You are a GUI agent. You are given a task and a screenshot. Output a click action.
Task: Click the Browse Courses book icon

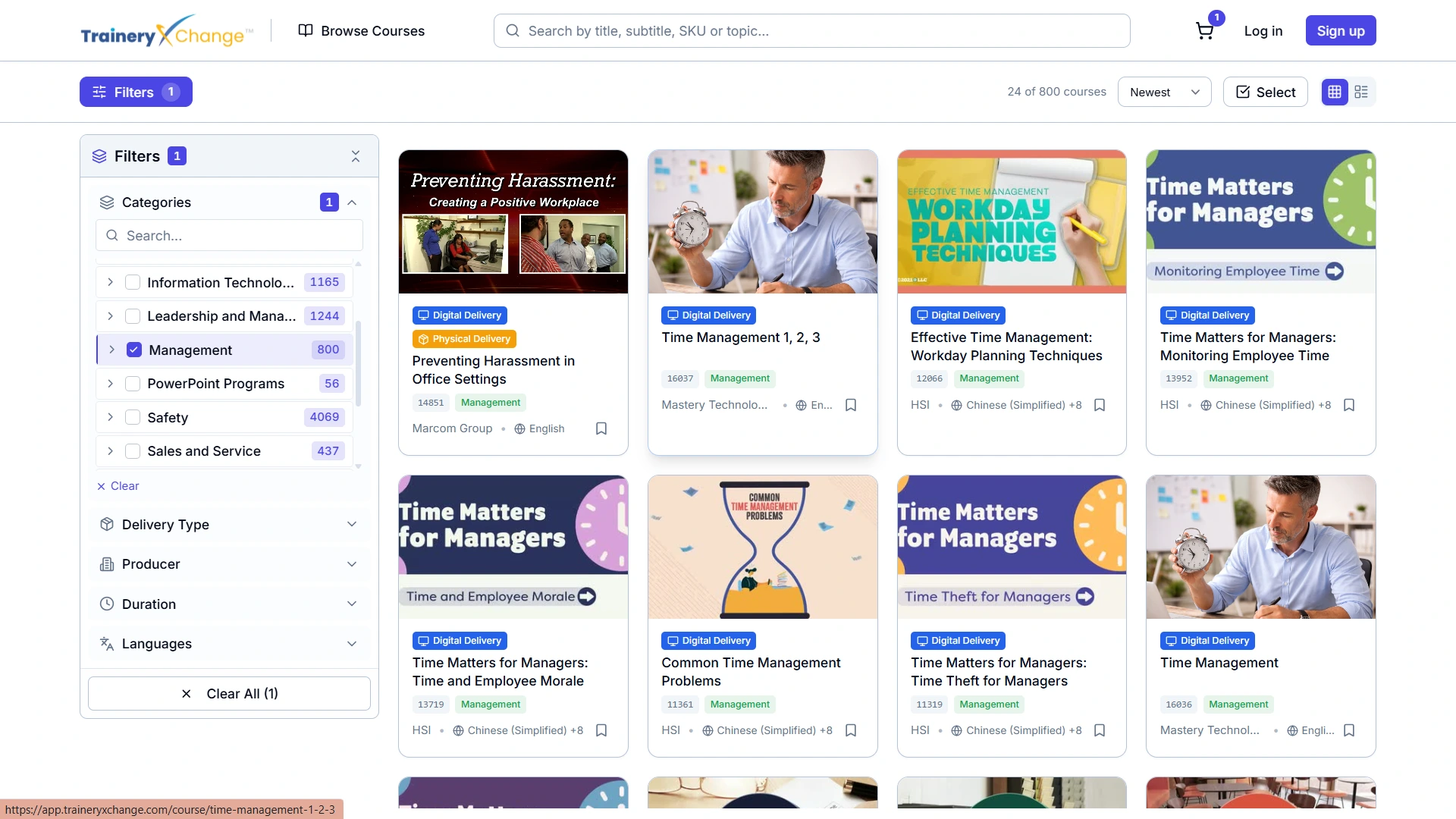point(306,30)
